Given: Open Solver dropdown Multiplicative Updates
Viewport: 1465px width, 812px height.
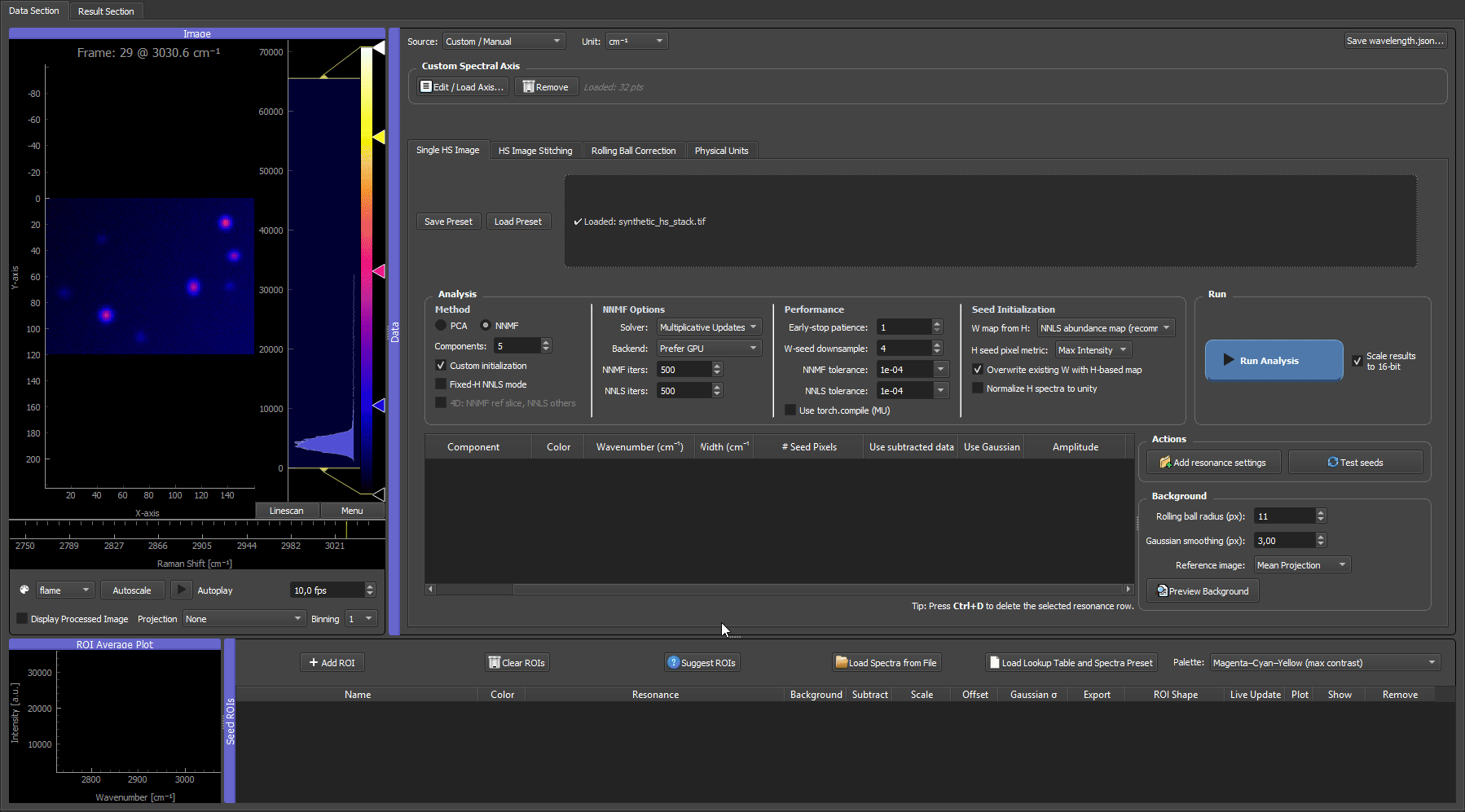Looking at the screenshot, I should click(x=709, y=327).
